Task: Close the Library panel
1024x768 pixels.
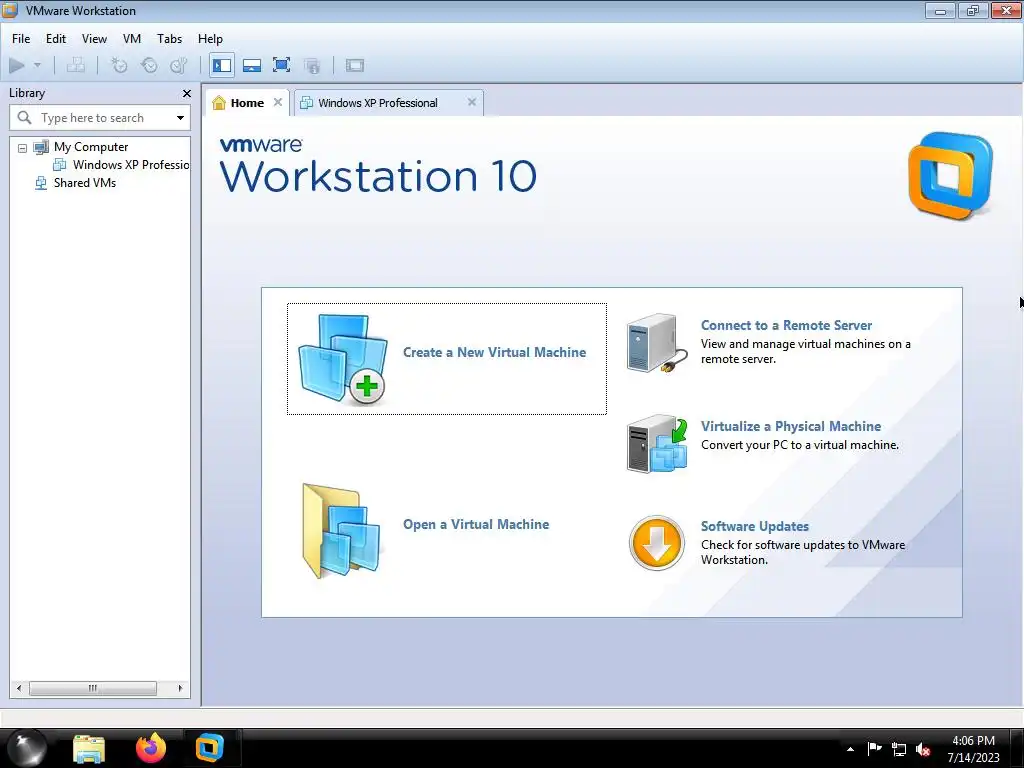Action: click(187, 93)
